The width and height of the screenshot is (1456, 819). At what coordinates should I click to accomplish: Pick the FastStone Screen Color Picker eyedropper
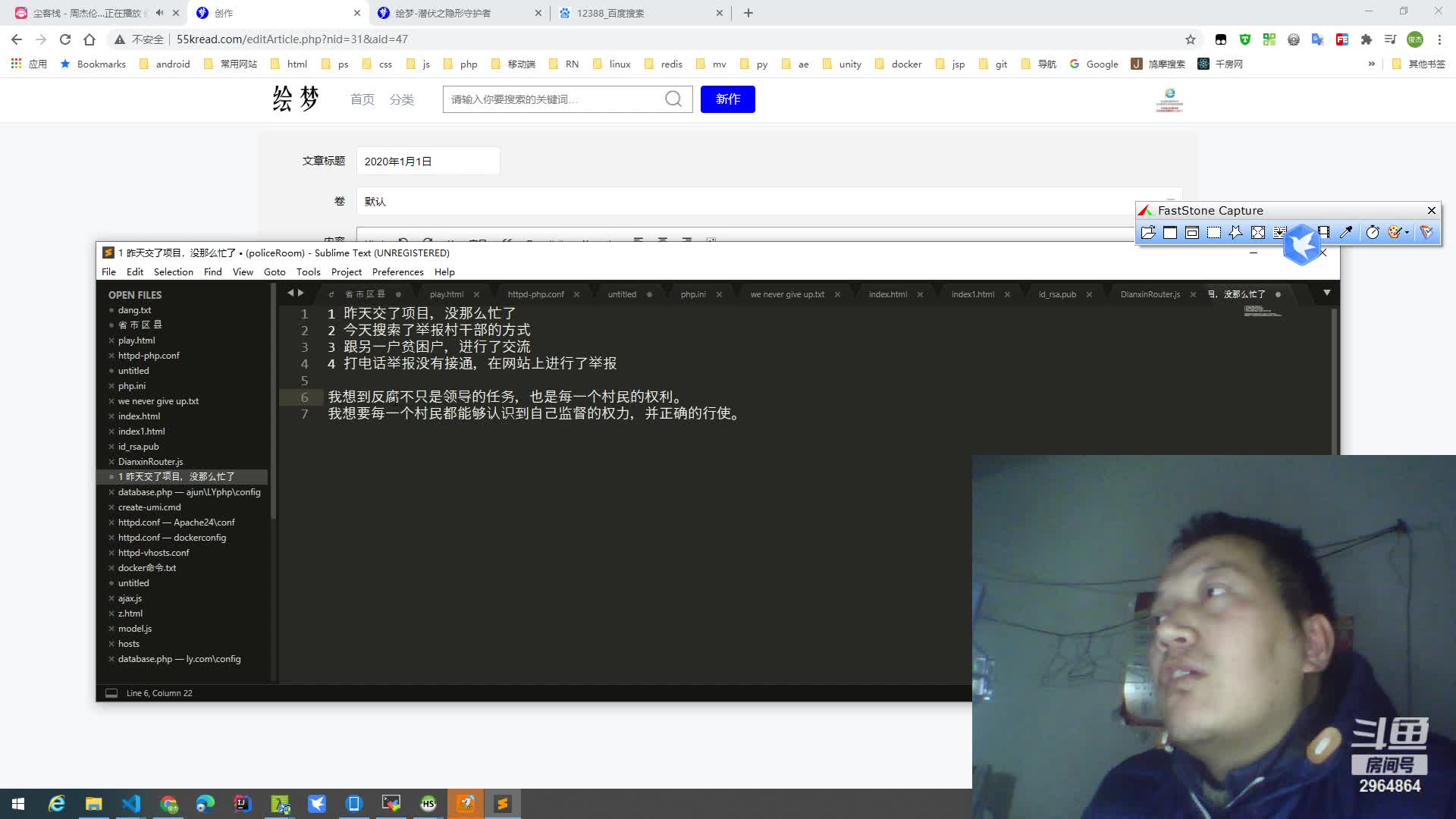pyautogui.click(x=1346, y=233)
